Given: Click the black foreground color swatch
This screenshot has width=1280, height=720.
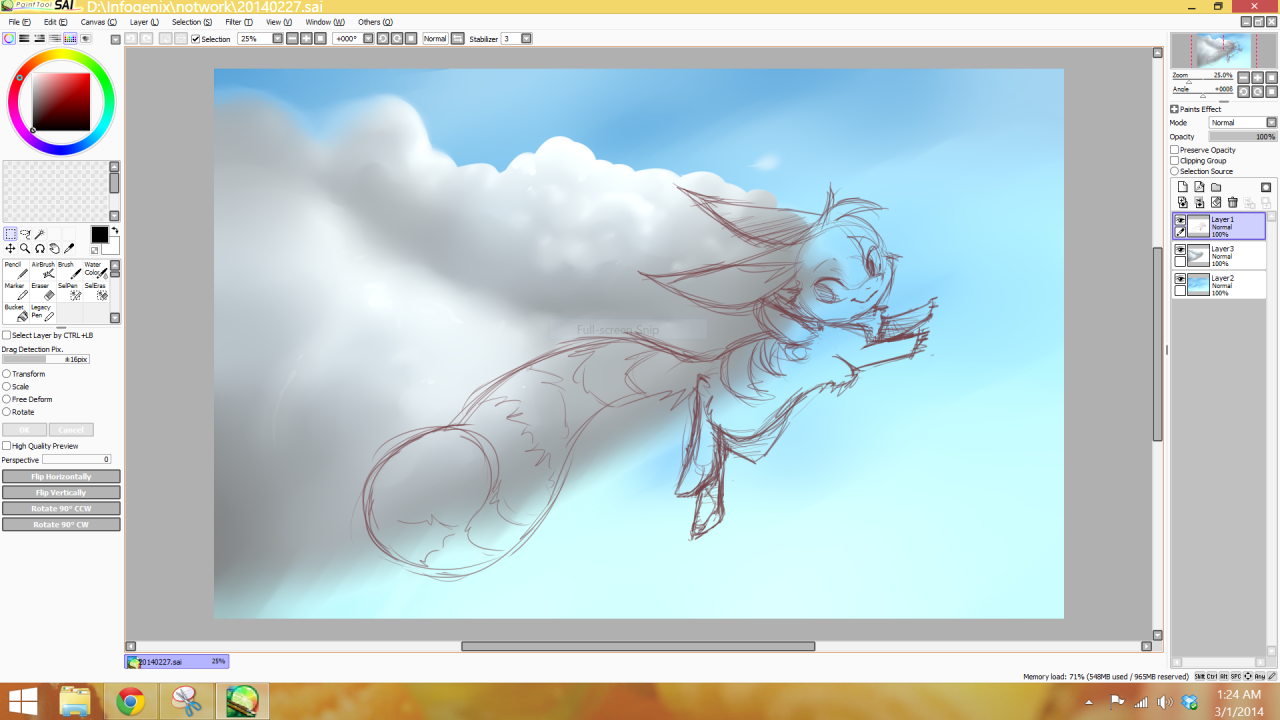Looking at the screenshot, I should click(100, 234).
